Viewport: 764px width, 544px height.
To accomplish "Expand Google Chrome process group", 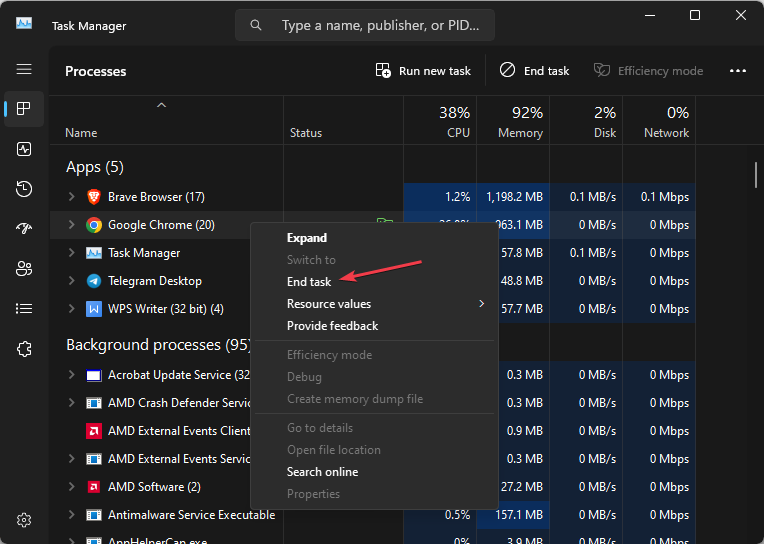I will click(x=72, y=225).
